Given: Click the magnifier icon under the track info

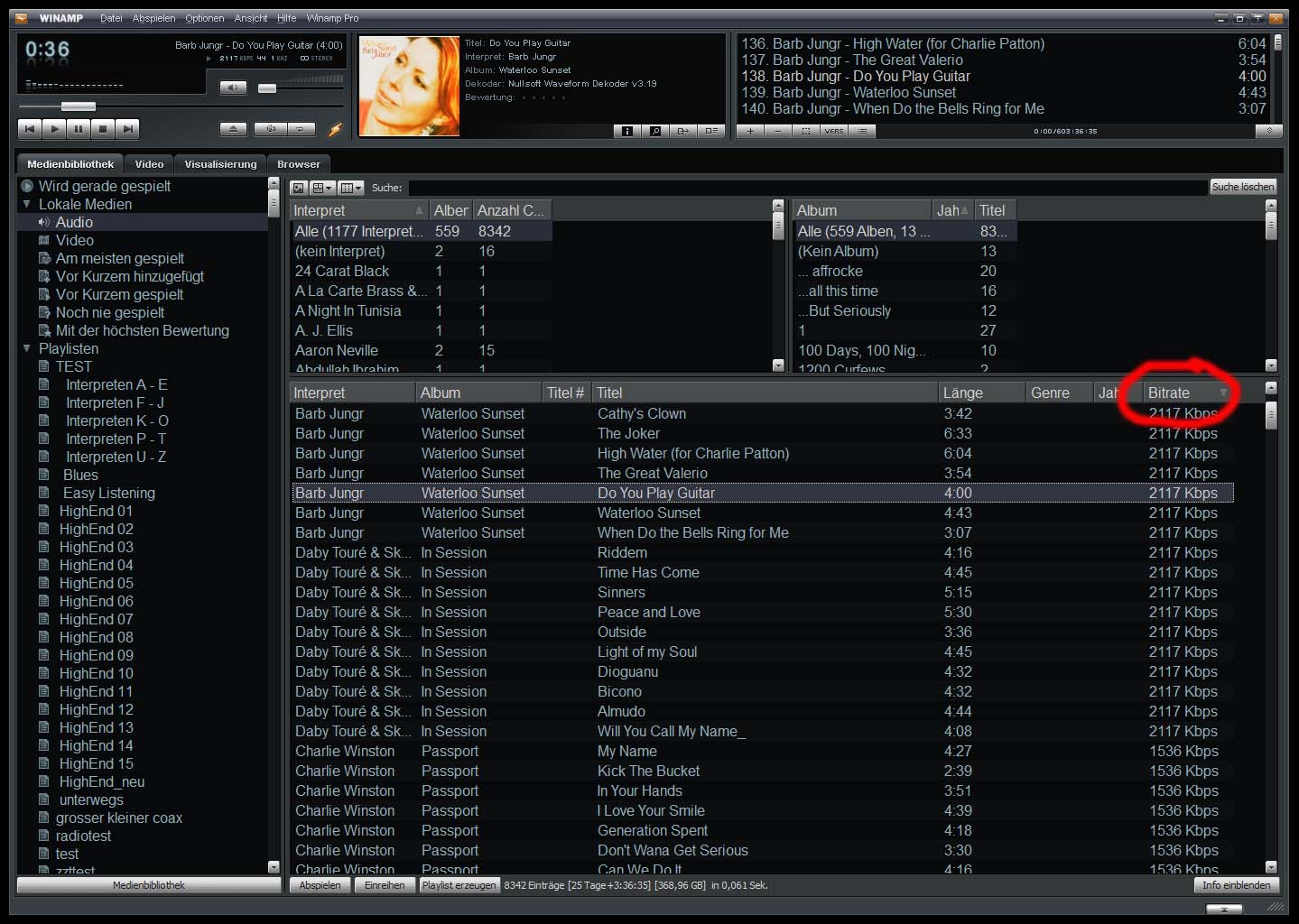Looking at the screenshot, I should 655,131.
